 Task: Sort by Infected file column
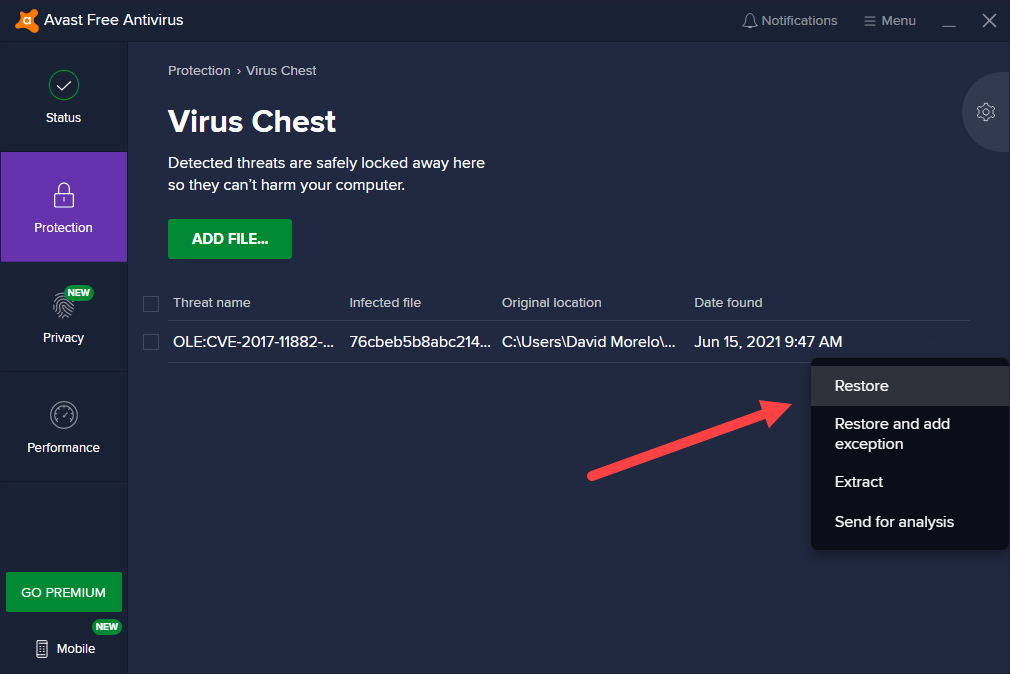pos(385,303)
